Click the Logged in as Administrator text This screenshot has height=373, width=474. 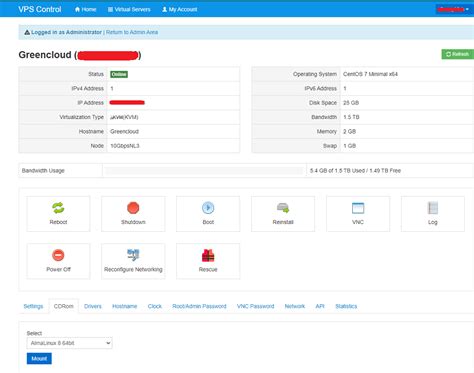(66, 32)
